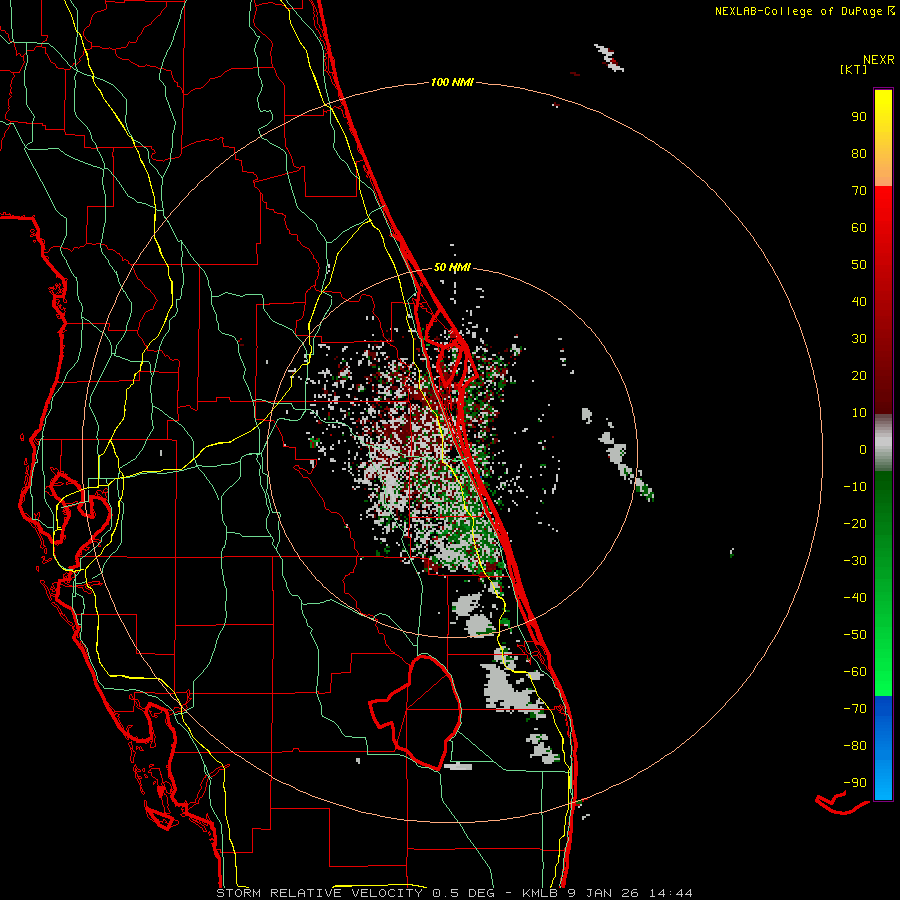
Task: Click the 10 value on the velocity scale
Action: coord(859,413)
